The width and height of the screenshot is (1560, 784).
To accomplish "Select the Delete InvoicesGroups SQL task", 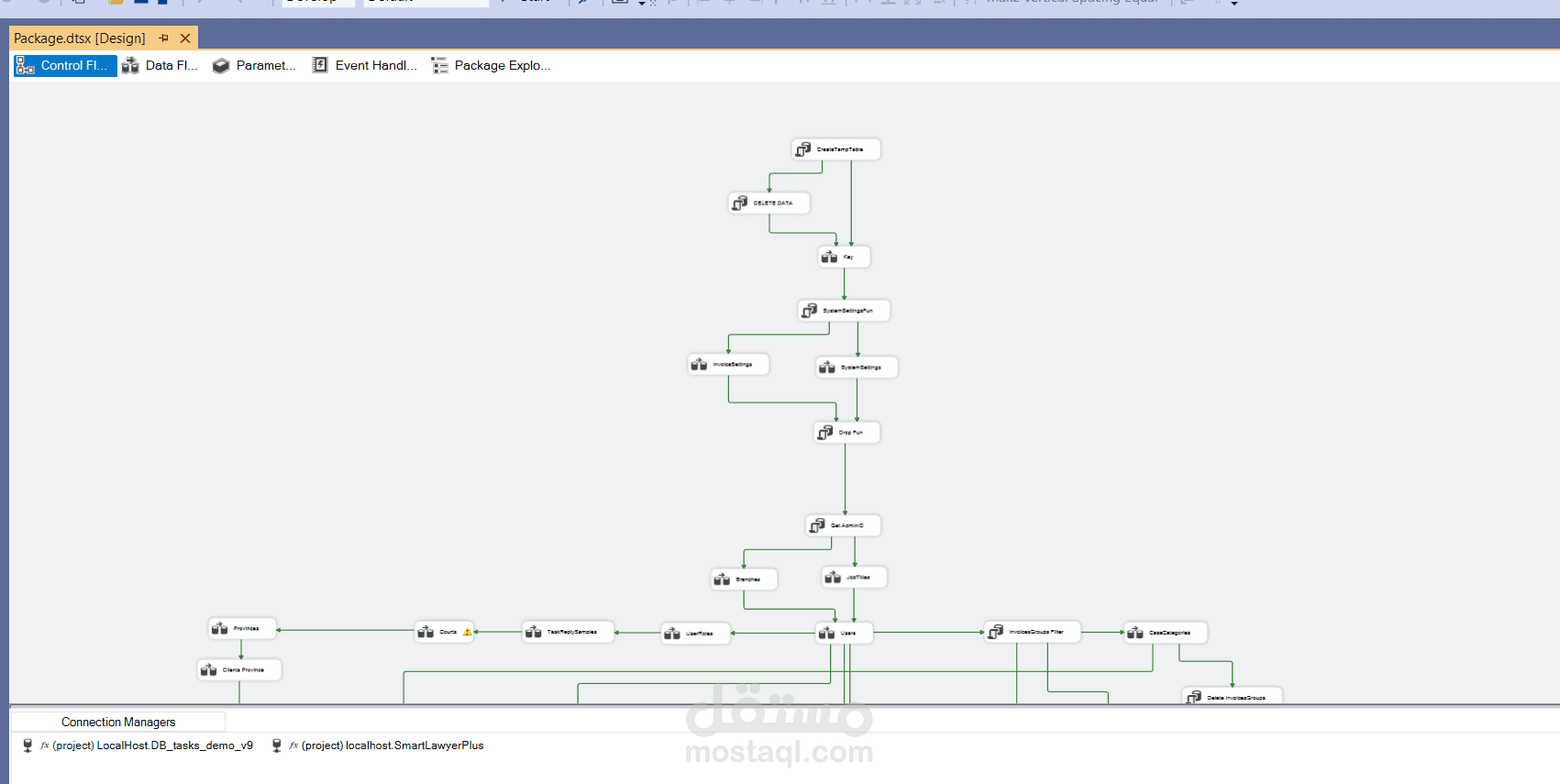I will [1232, 697].
